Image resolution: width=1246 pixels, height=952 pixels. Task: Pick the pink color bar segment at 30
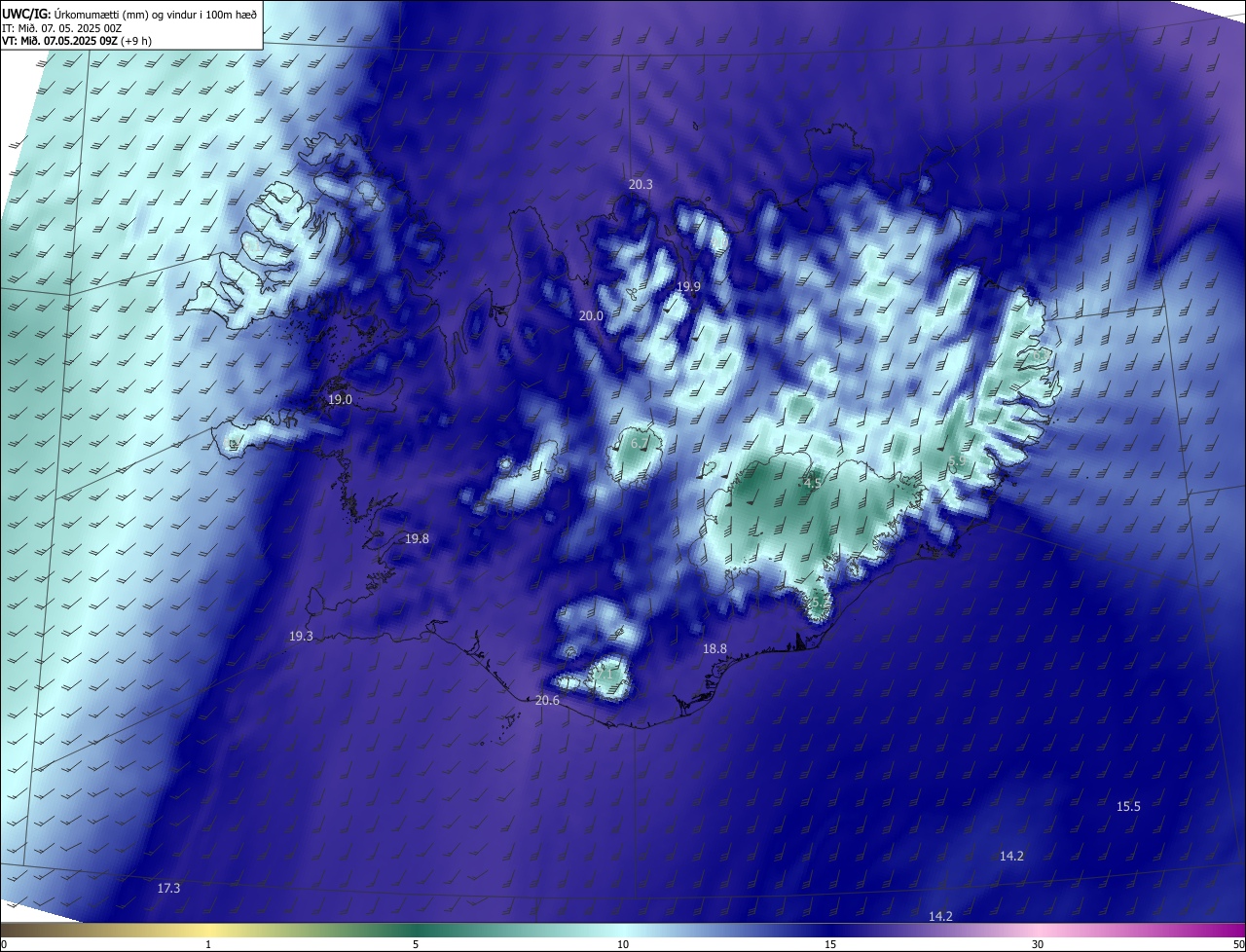[x=1038, y=930]
